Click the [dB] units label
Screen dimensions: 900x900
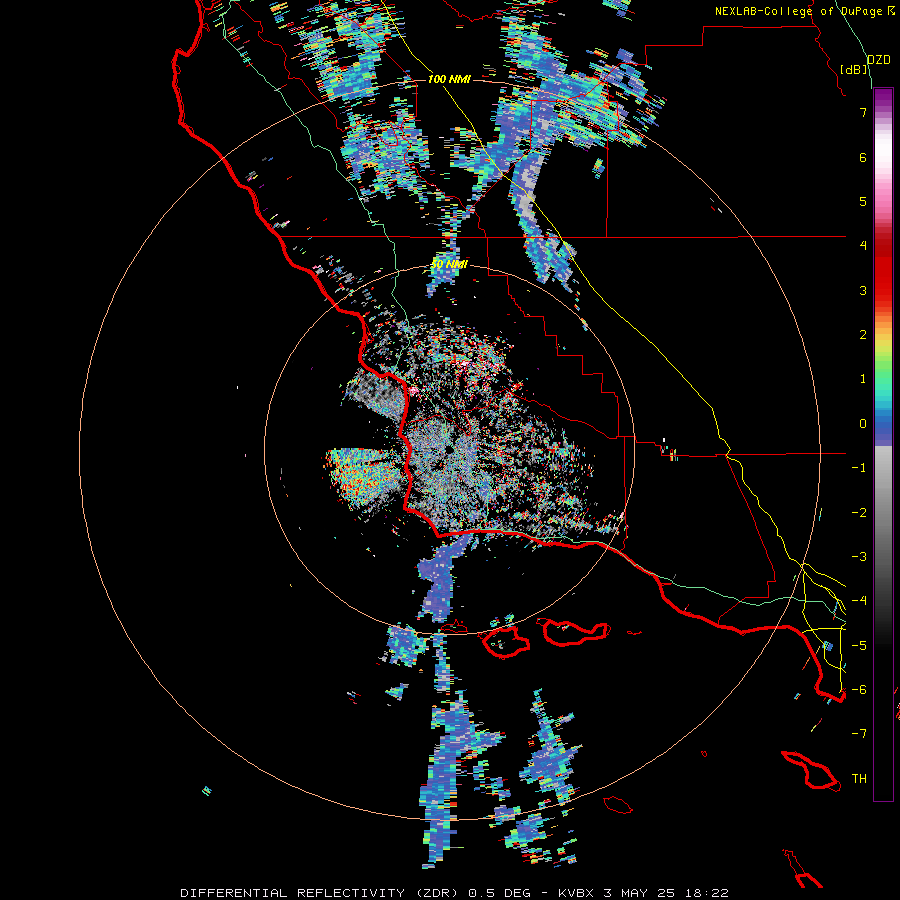[854, 69]
